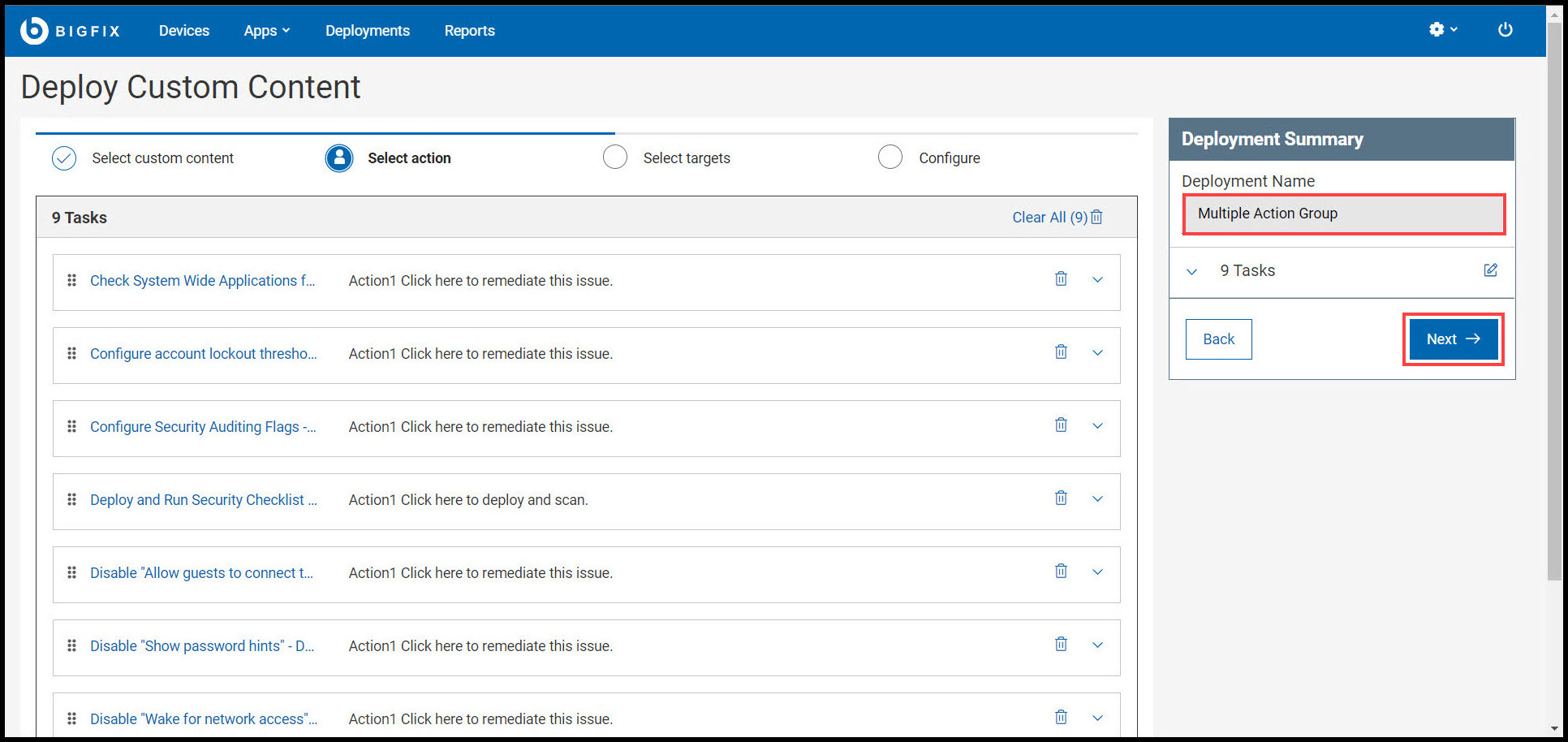Click the power/logout icon
The image size is (1568, 742).
[1506, 29]
